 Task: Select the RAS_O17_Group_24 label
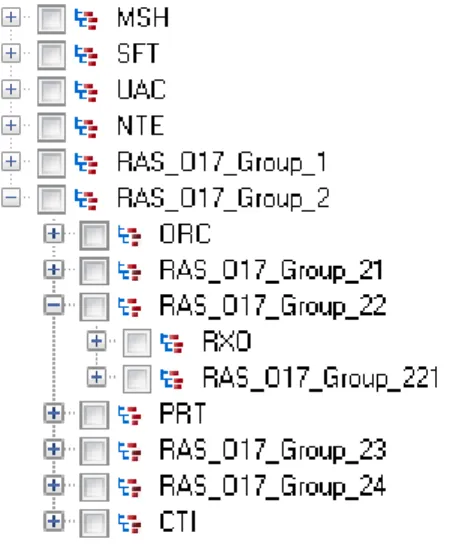273,487
